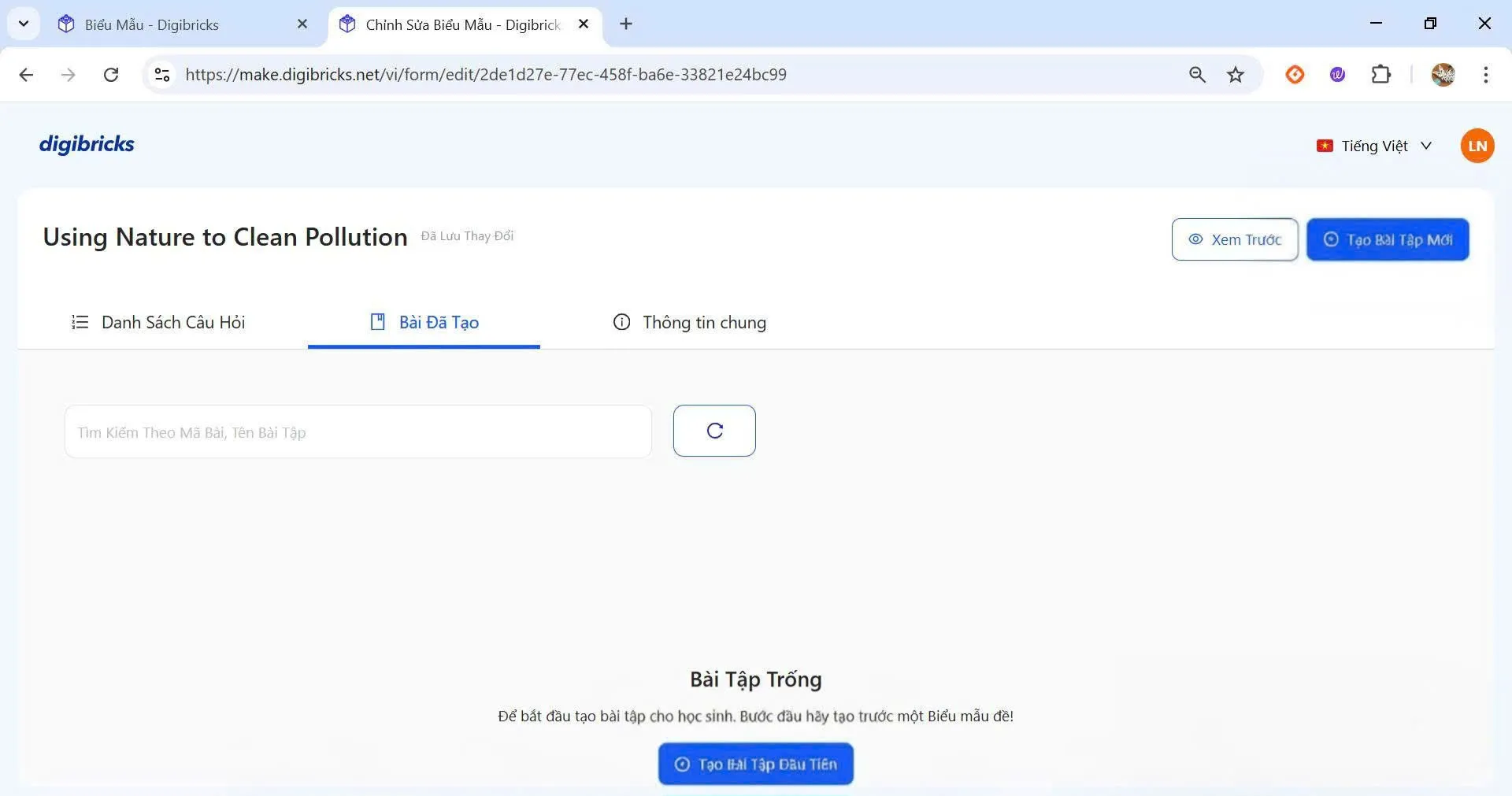Focus the exercise search input field

pos(358,432)
